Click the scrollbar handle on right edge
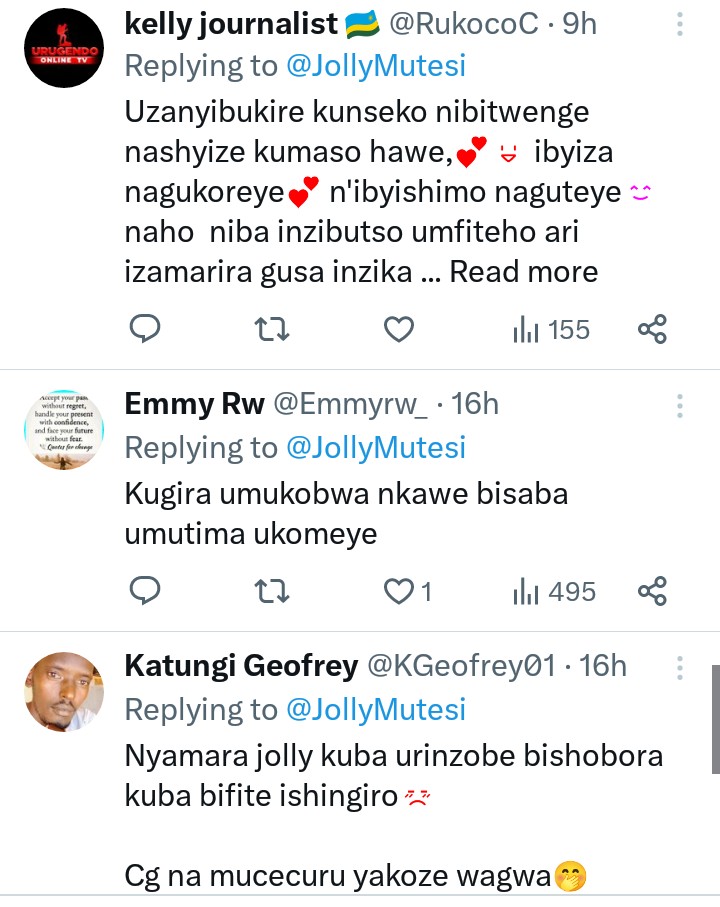Viewport: 720px width, 907px height. [715, 718]
